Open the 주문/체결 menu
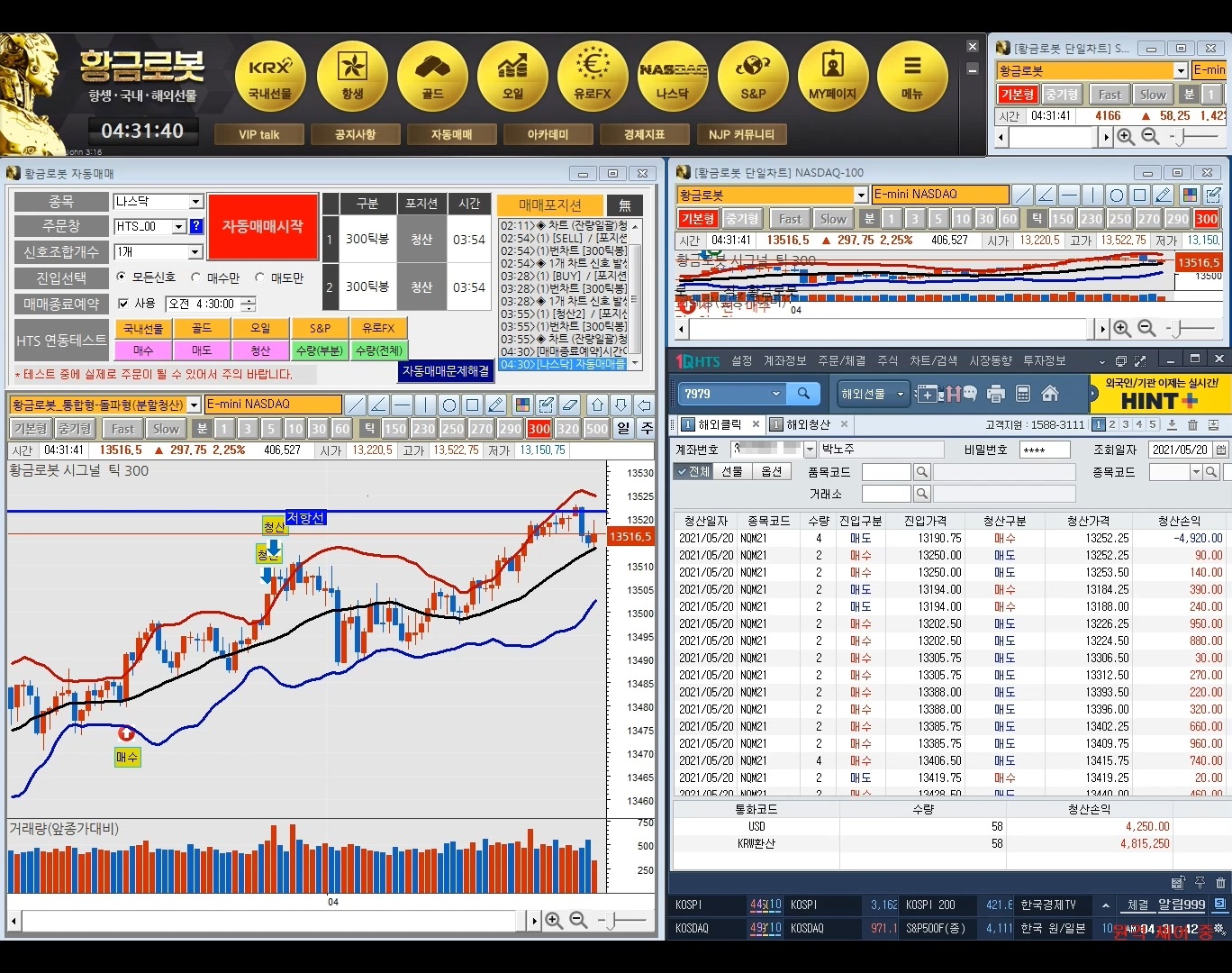The width and height of the screenshot is (1232, 973). [841, 360]
